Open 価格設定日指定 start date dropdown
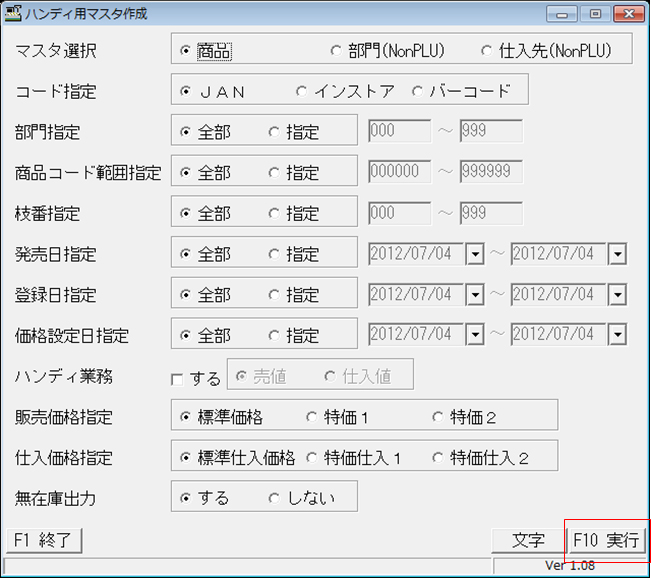The image size is (651, 578). coord(475,335)
